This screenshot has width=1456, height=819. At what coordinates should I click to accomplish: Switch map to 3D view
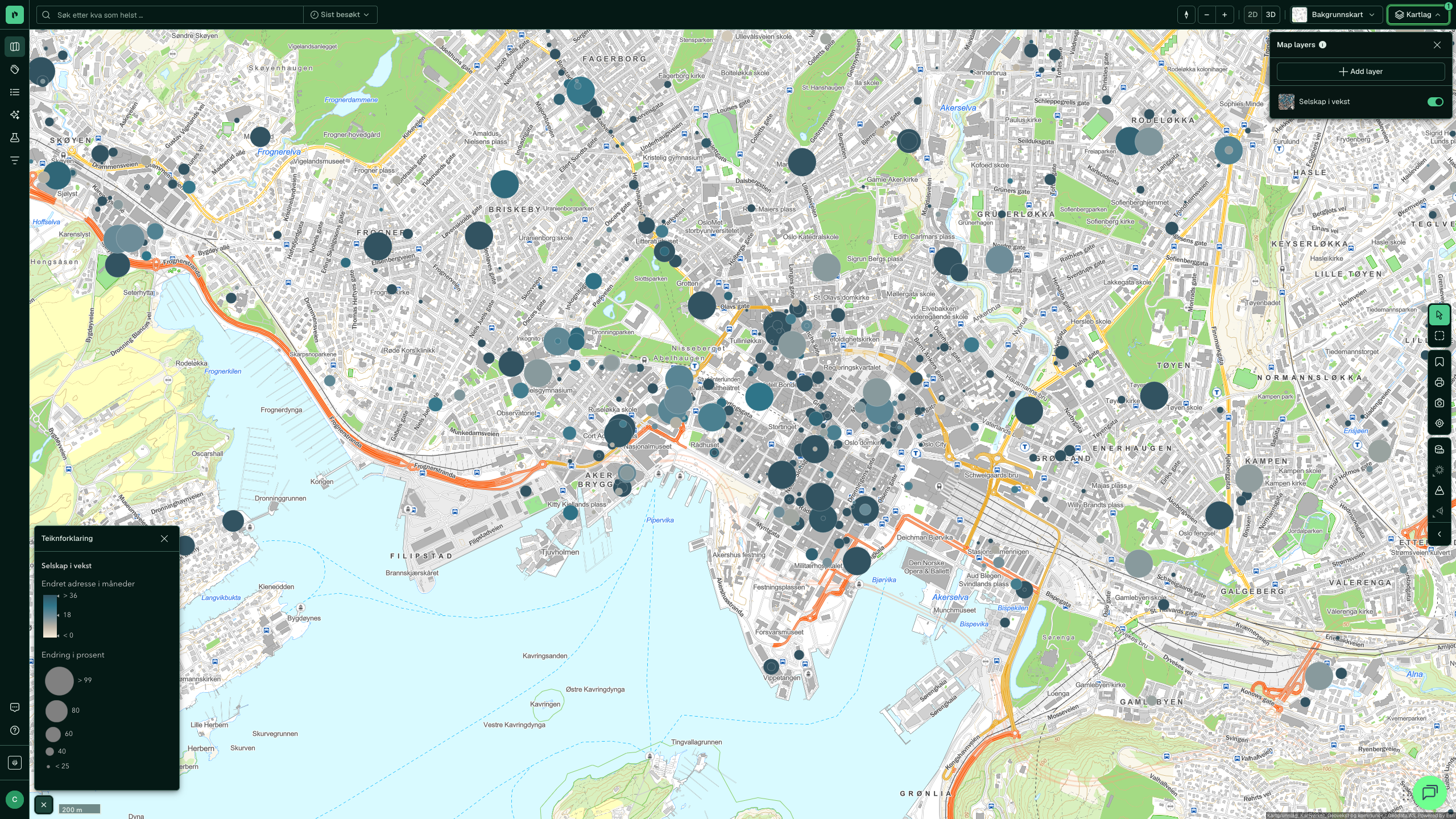coord(1271,15)
